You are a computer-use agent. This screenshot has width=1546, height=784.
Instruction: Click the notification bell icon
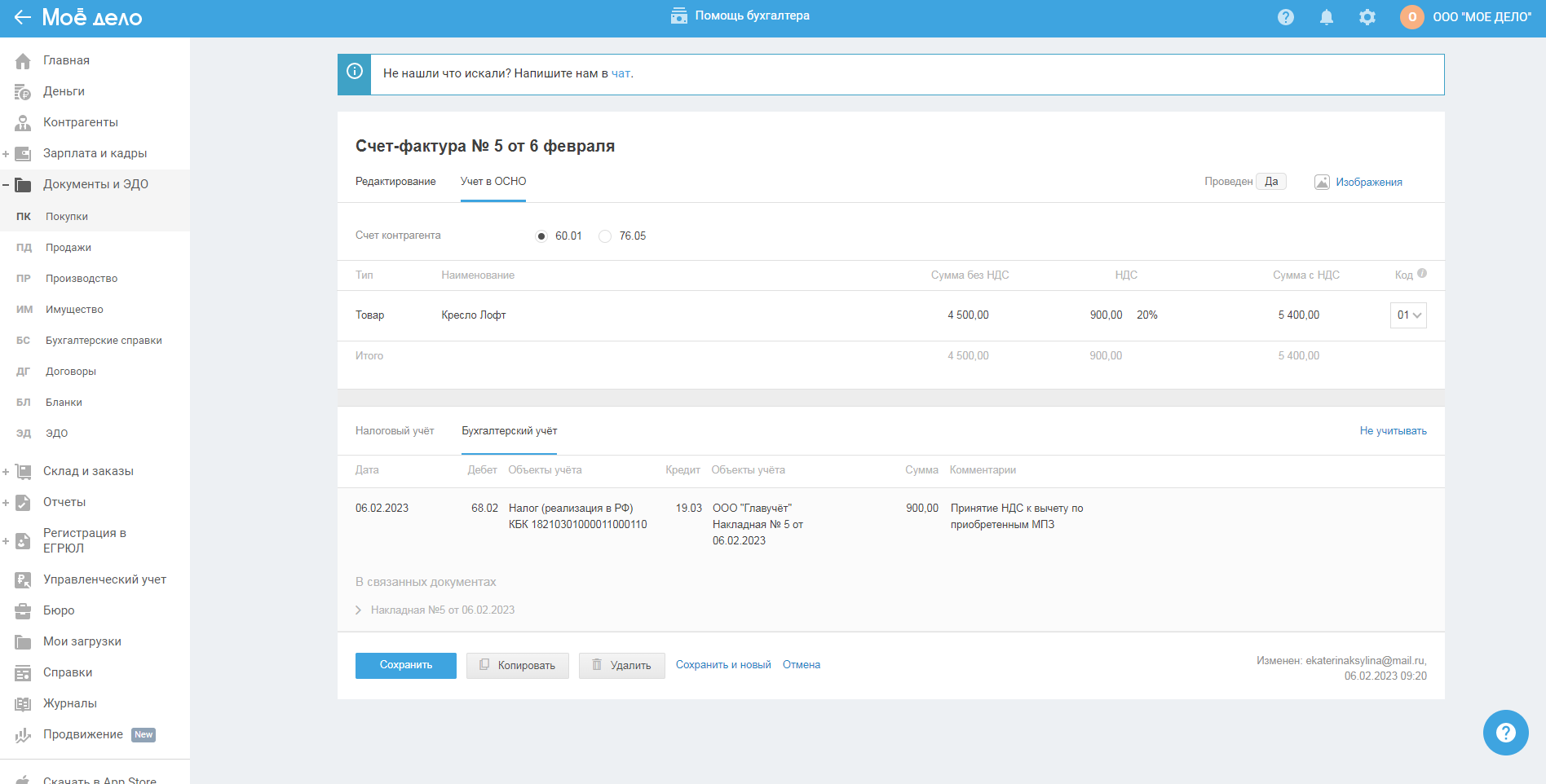1327,17
